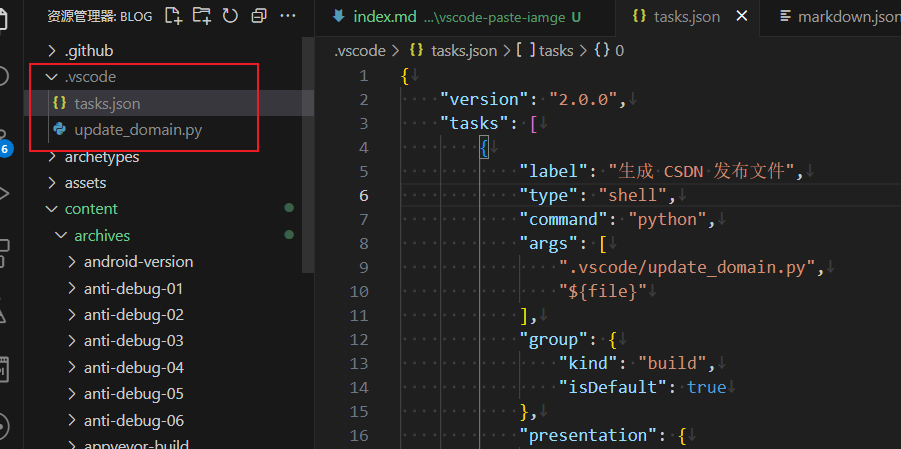The image size is (901, 449).
Task: Close the tasks.json editor tab
Action: [740, 17]
